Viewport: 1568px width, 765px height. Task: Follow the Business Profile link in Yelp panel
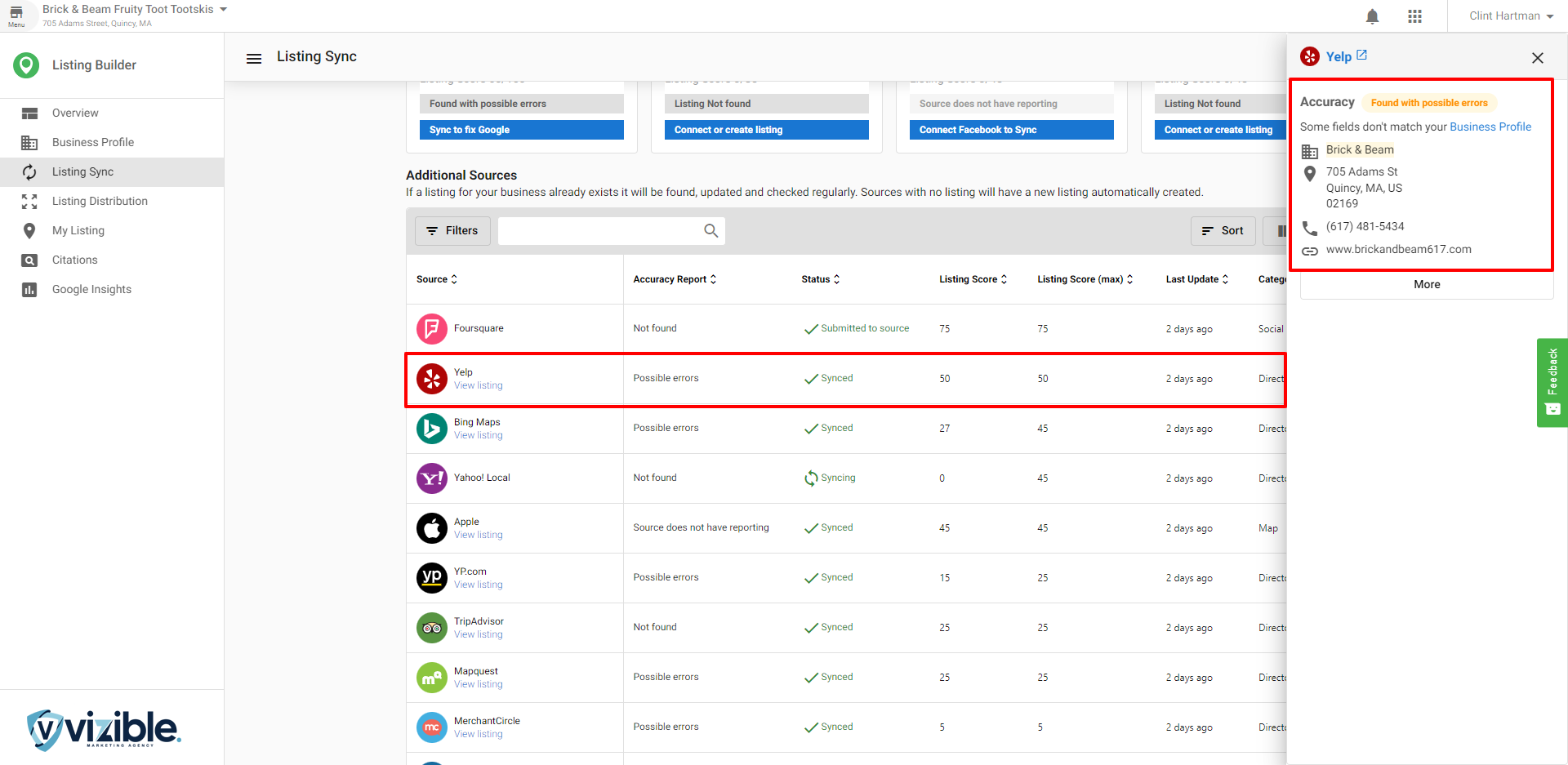click(1490, 127)
